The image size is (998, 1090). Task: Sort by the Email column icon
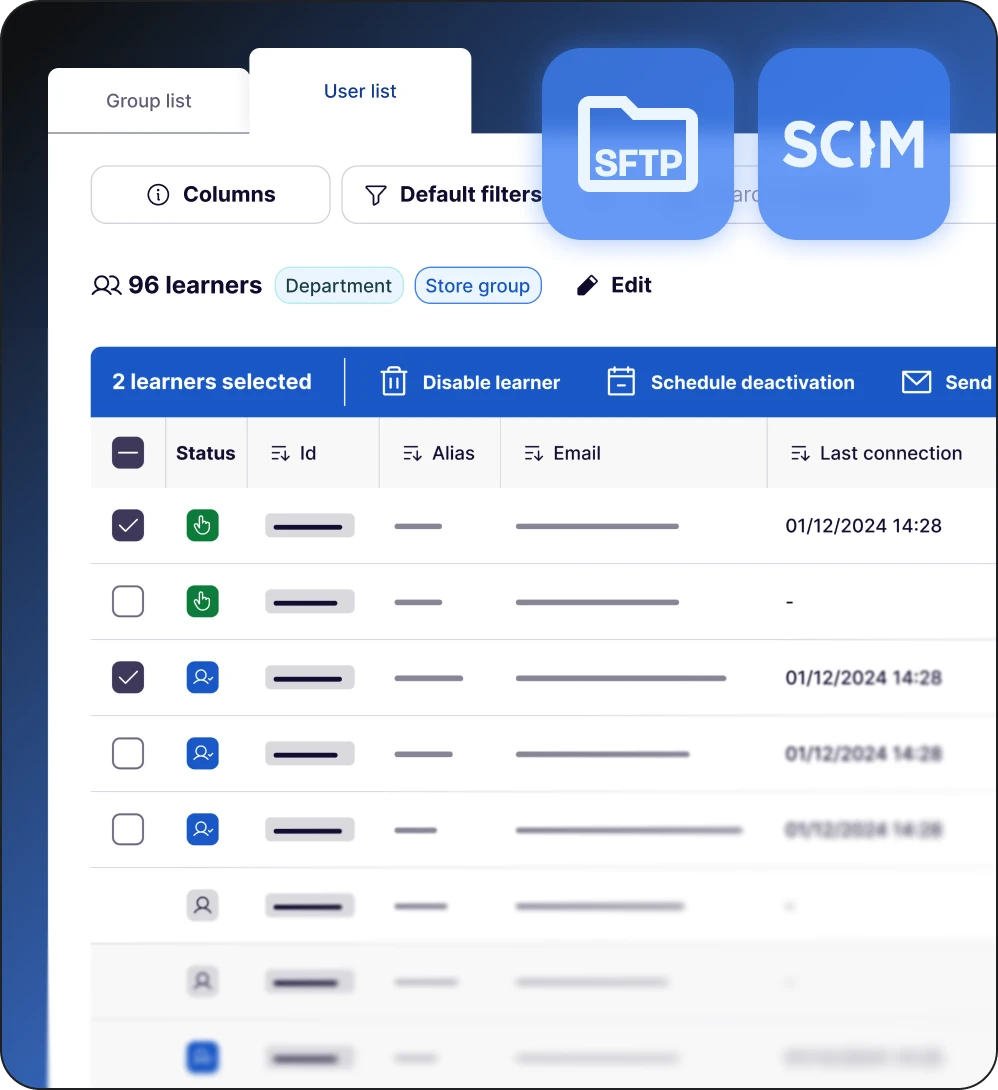coord(534,454)
